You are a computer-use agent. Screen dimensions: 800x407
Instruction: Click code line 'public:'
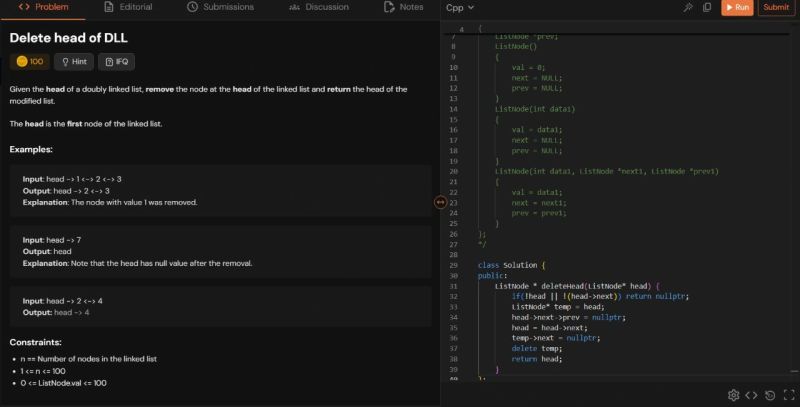(x=492, y=275)
